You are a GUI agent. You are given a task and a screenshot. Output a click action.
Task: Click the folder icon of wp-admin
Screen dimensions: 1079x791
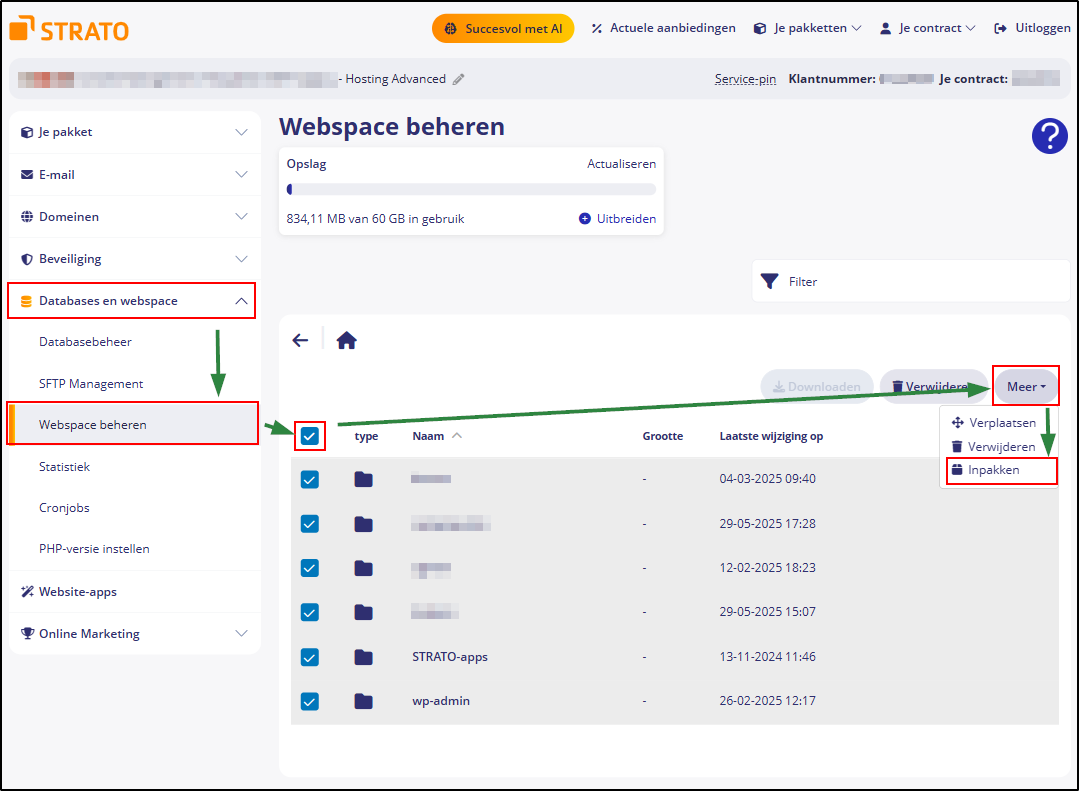[x=363, y=701]
